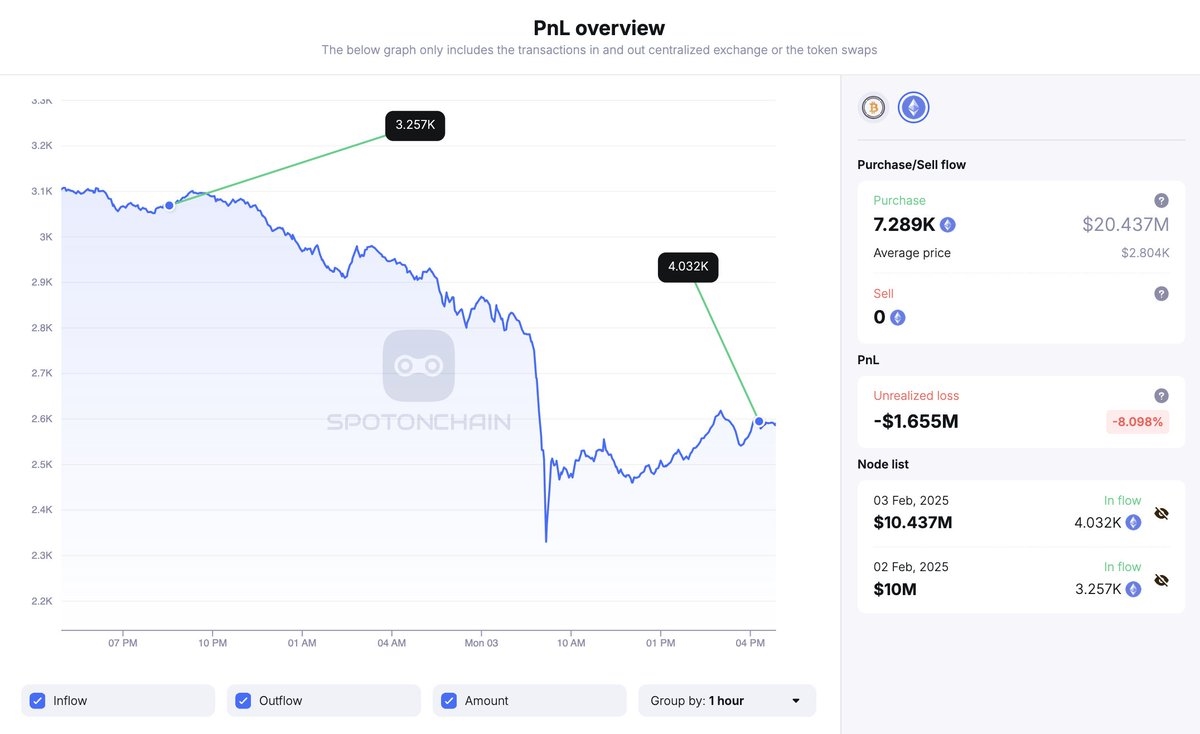
Task: Click the Ethereum icon next to Sell amount
Action: click(898, 318)
